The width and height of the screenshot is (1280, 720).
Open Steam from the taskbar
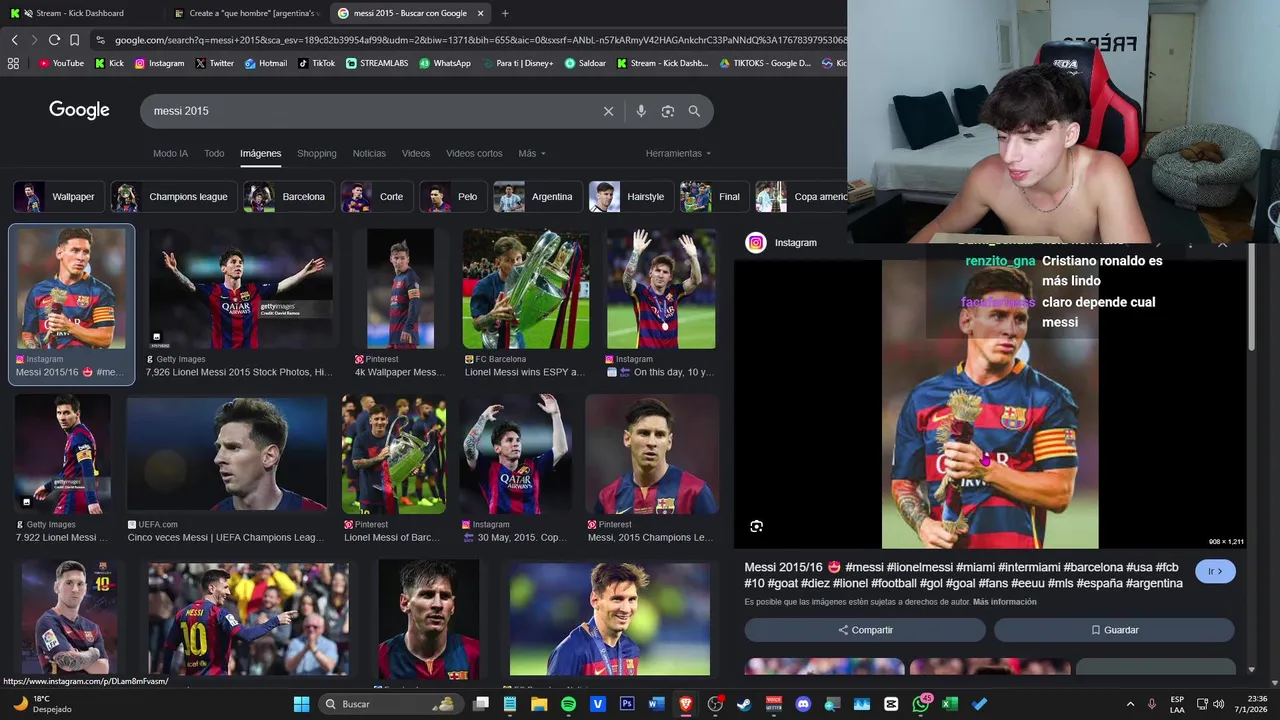click(744, 704)
